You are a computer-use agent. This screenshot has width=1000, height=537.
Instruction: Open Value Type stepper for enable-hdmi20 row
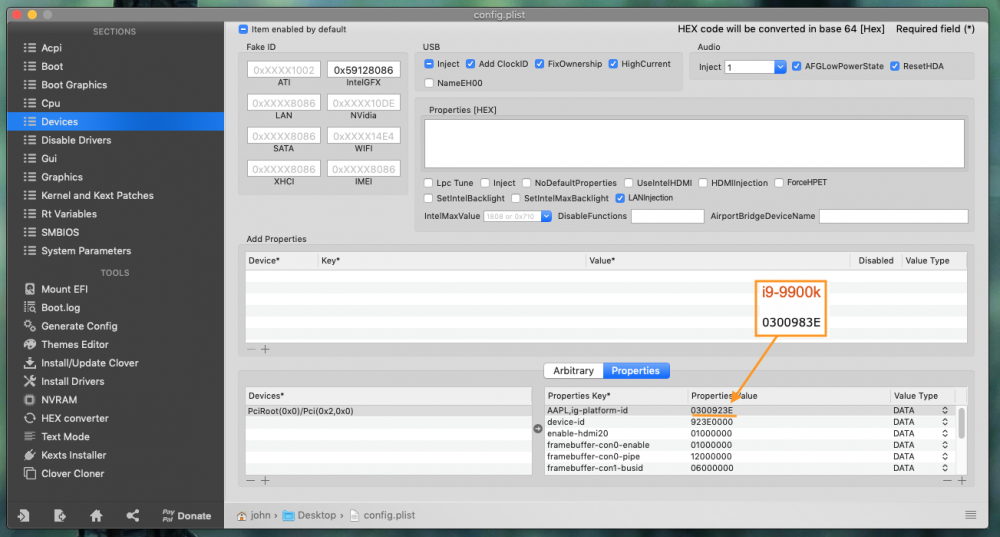[945, 434]
